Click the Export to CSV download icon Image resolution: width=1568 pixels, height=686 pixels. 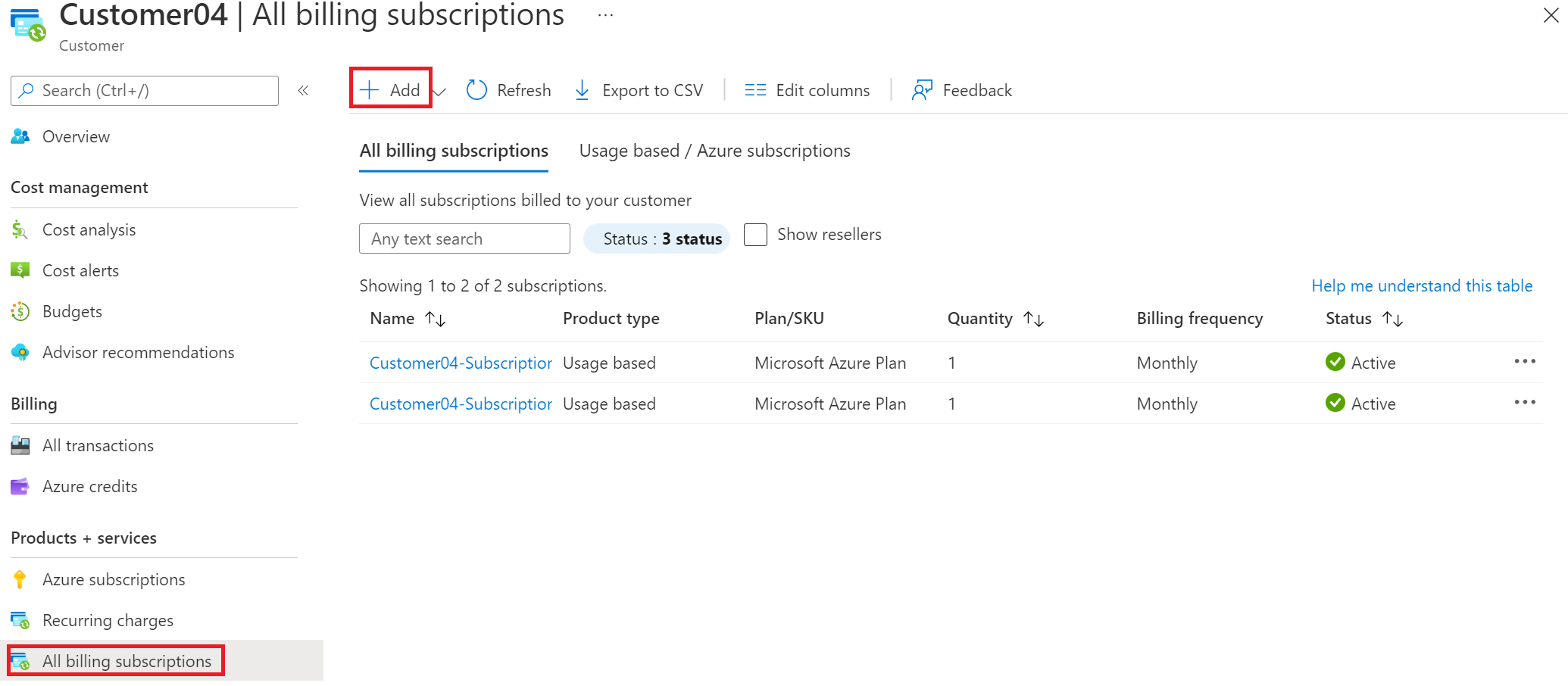coord(582,90)
